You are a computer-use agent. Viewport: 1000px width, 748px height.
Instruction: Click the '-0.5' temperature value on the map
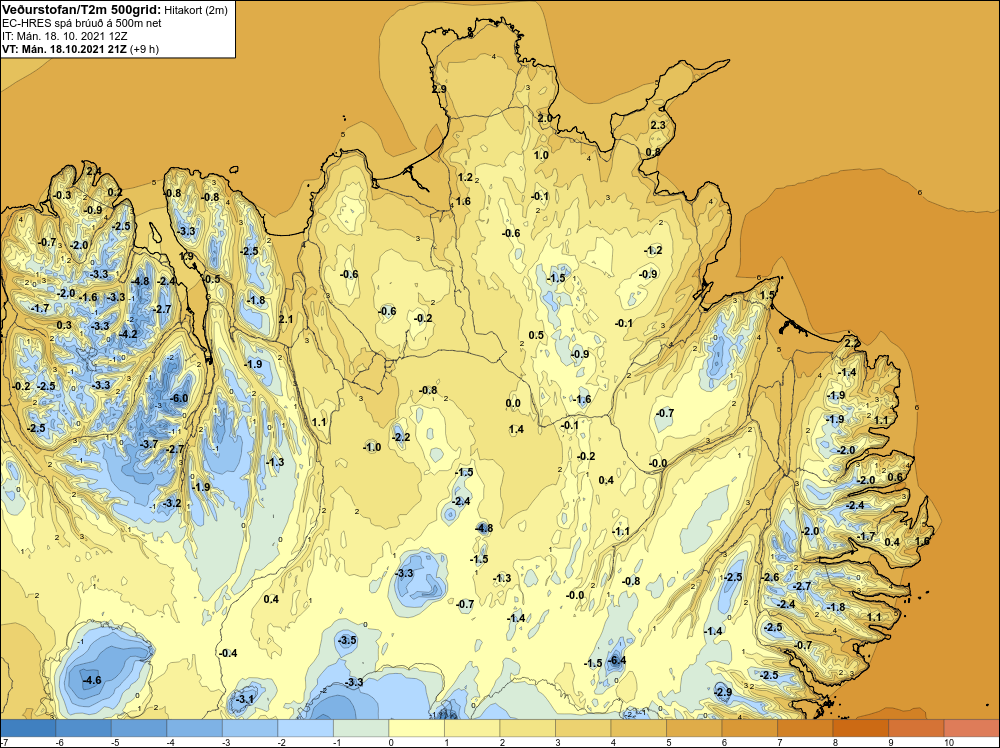(x=211, y=279)
